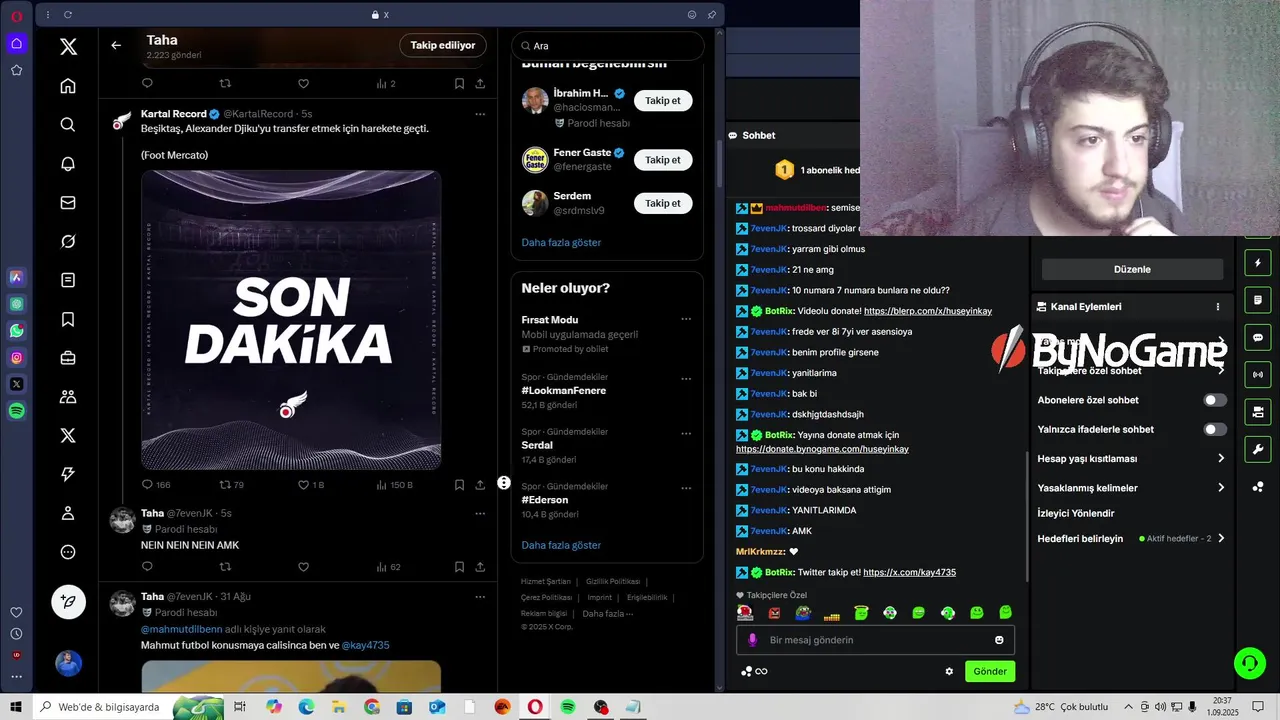The image size is (1280, 720).
Task: Open the speech bubble chat icon on right rail
Action: click(x=1258, y=337)
